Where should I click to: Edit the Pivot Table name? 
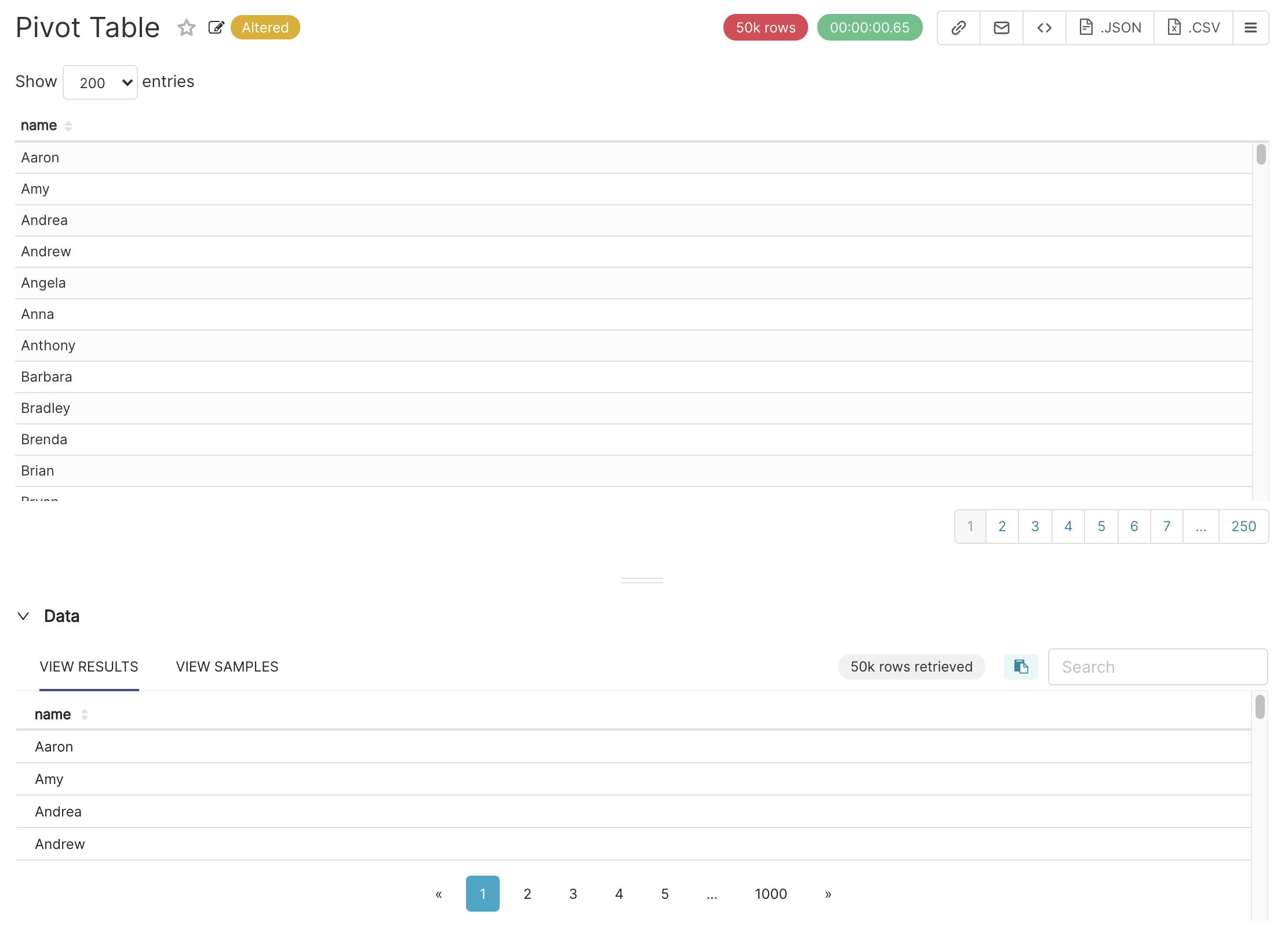click(216, 27)
